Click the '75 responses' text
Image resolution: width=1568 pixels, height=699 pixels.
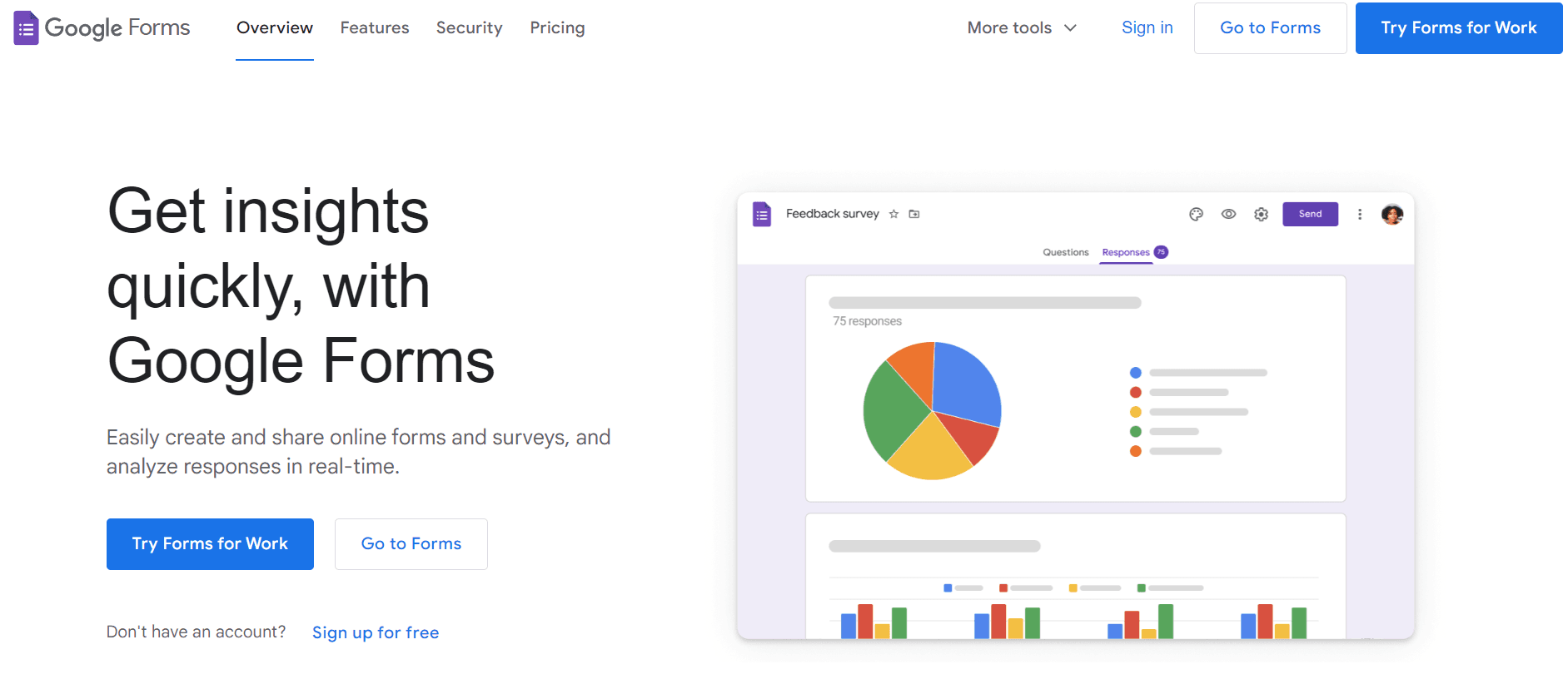867,321
